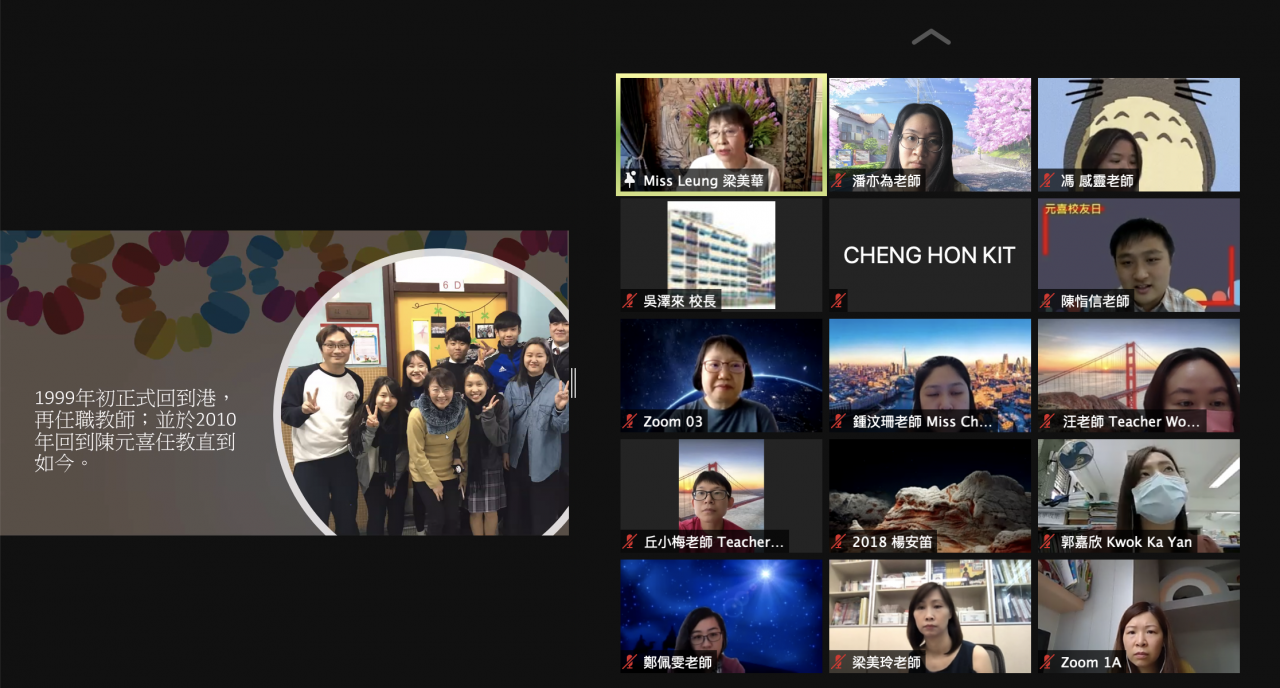
Task: Select the 2018 楊安笛 tile with rock landscape
Action: click(x=930, y=496)
